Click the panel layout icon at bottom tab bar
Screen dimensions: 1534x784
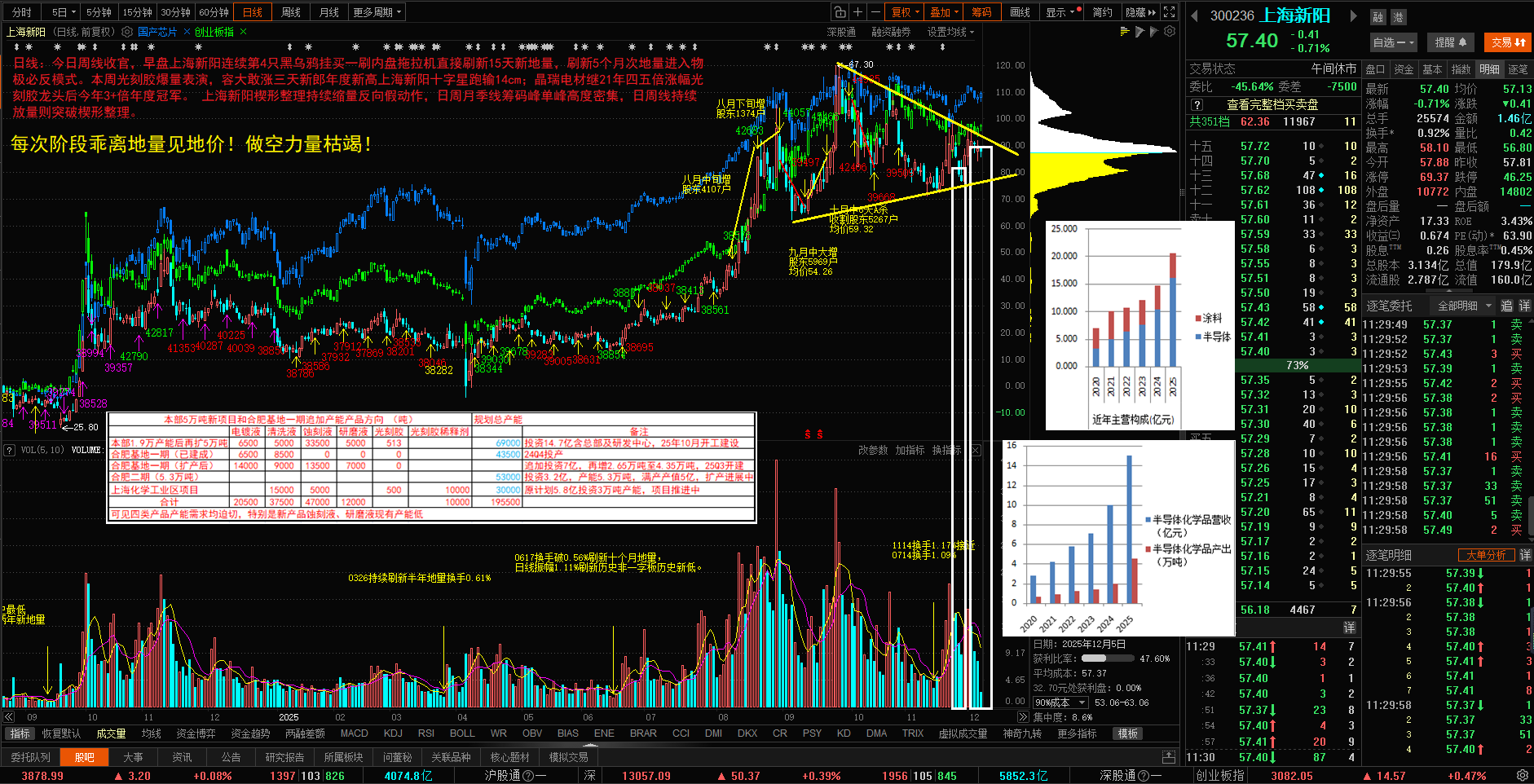pyautogui.click(x=1169, y=757)
